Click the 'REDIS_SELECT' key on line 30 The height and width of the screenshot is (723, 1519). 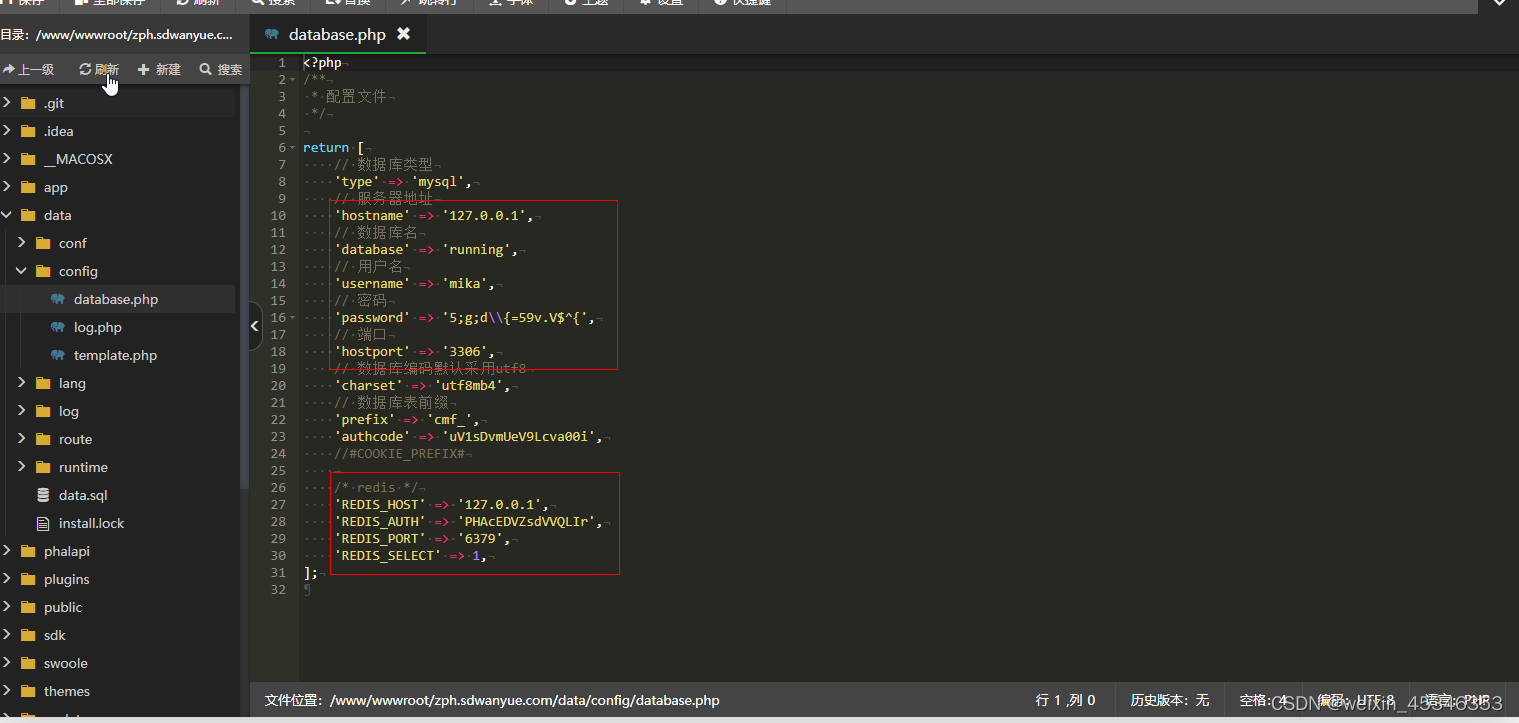(388, 555)
